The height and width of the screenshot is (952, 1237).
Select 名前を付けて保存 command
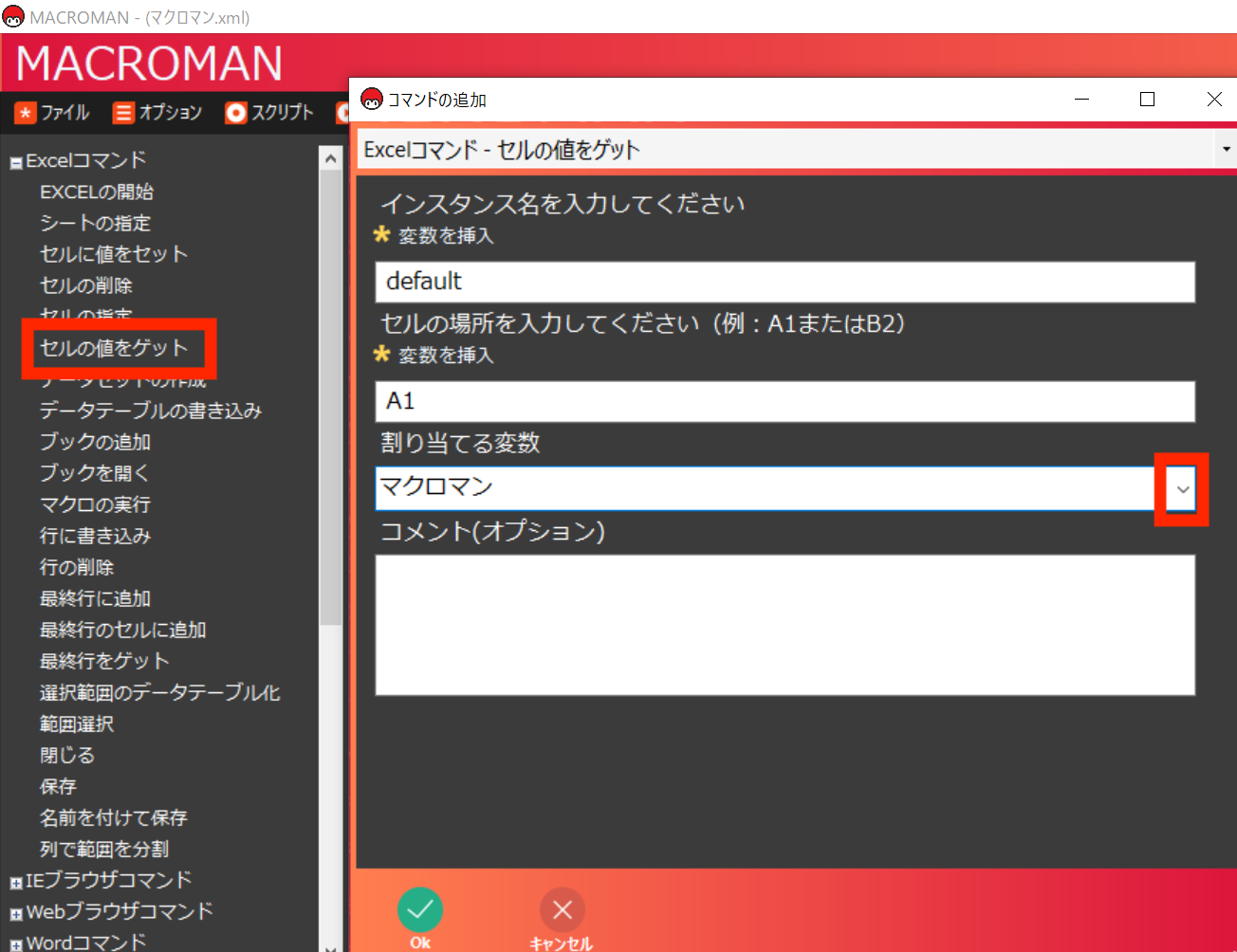(114, 817)
